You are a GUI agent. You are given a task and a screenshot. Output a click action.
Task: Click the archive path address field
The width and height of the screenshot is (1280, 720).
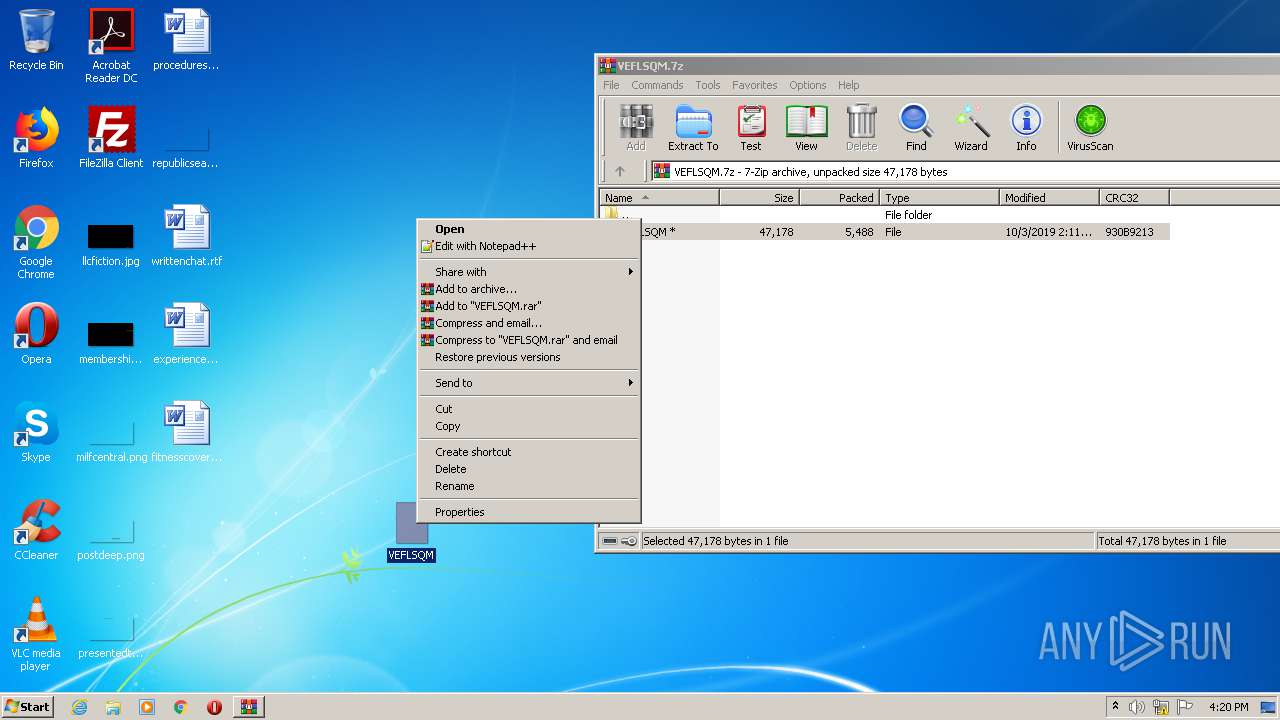(x=965, y=172)
